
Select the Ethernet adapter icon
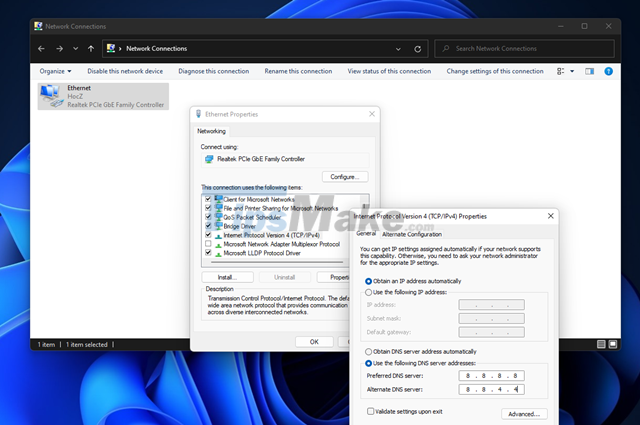(51, 96)
